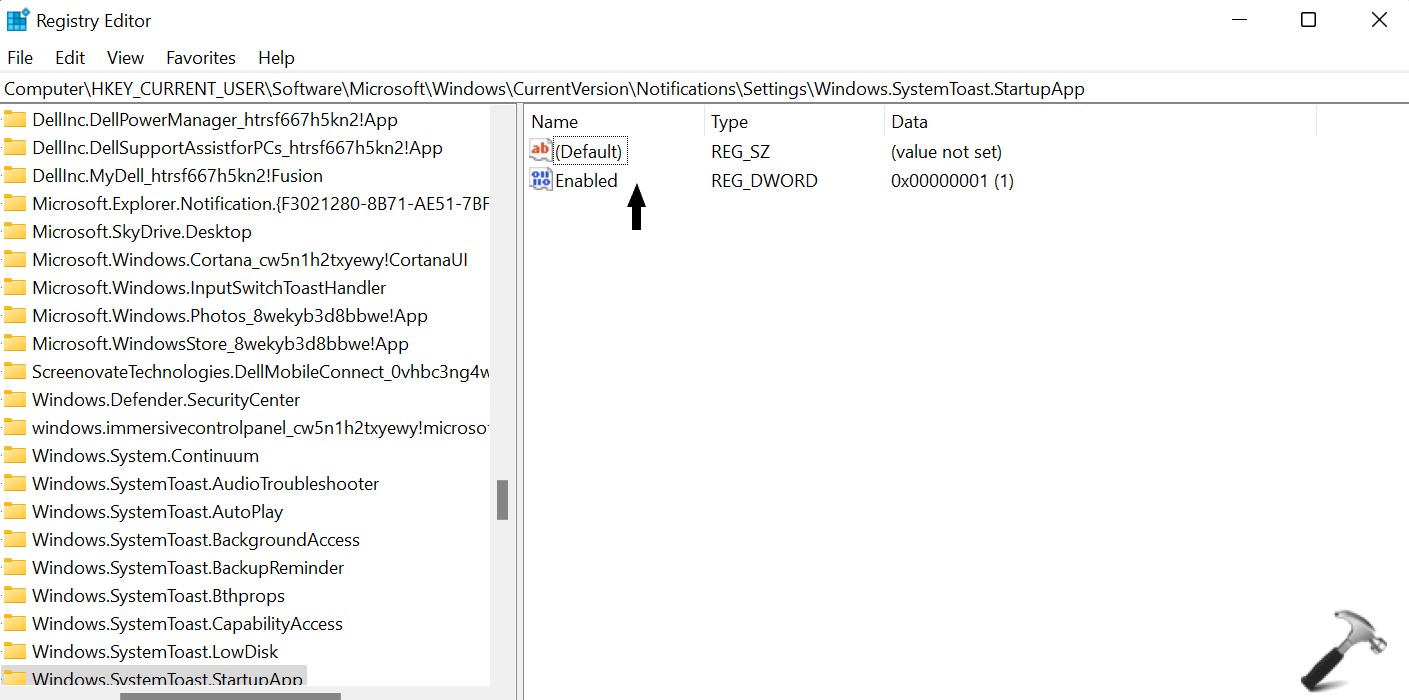This screenshot has height=700, width=1409.
Task: Click folder icon next to Windows.System.Continuum
Action: tap(14, 456)
